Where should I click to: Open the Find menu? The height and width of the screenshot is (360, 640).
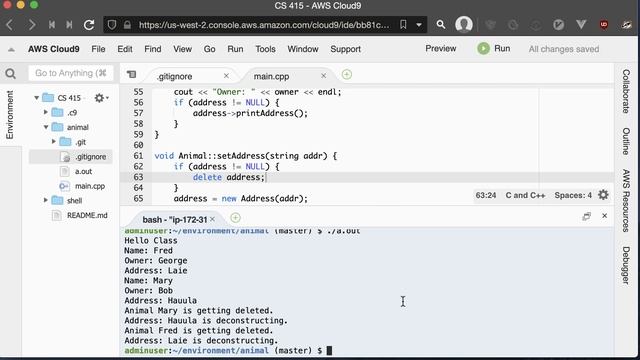coord(153,49)
